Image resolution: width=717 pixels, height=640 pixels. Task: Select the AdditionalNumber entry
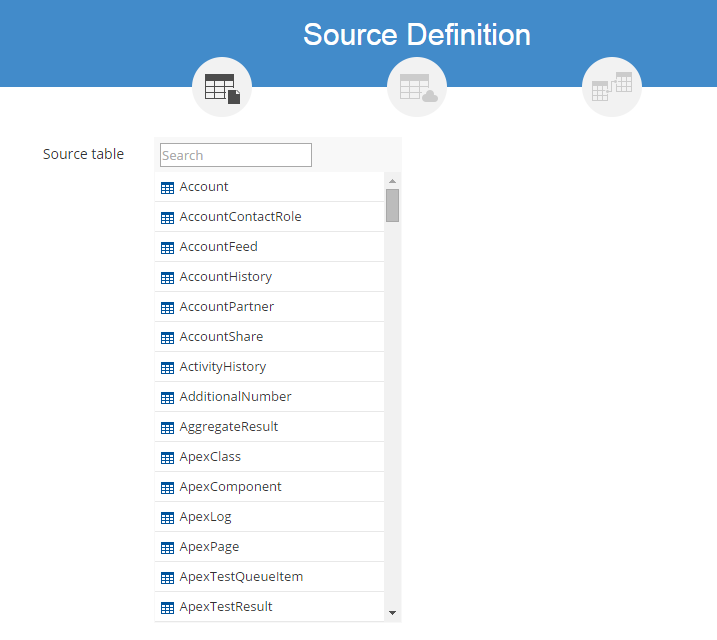coord(235,397)
